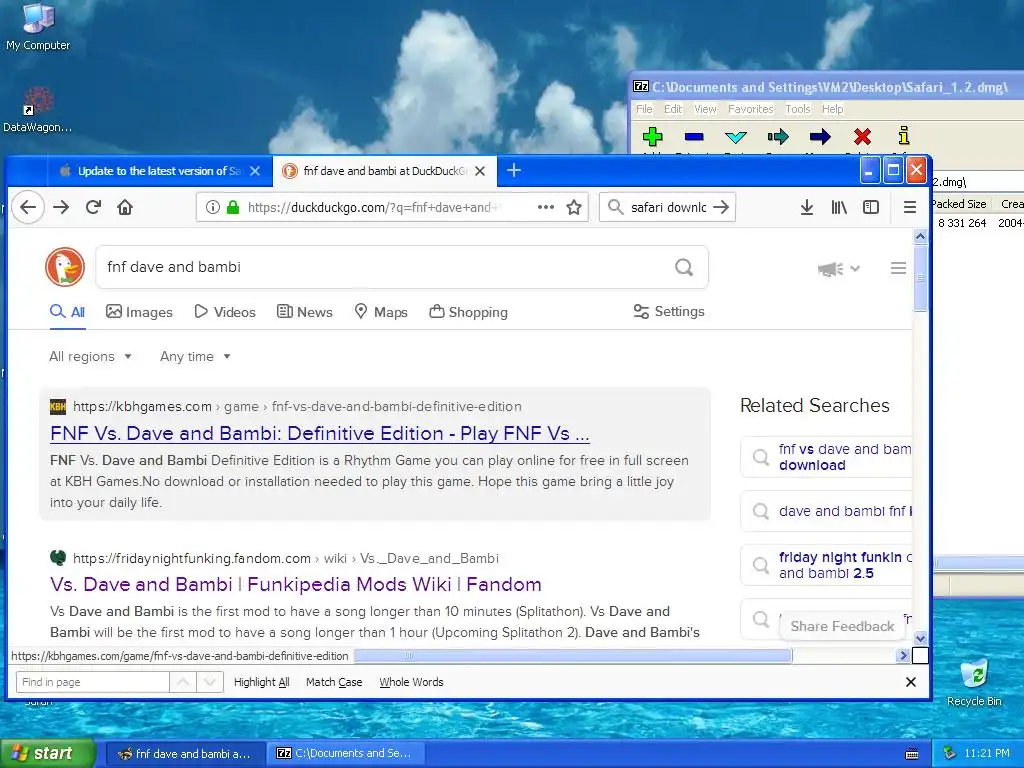Open the DuckDuckGo megaphone dropdown
This screenshot has height=768, width=1024.
pyautogui.click(x=839, y=268)
